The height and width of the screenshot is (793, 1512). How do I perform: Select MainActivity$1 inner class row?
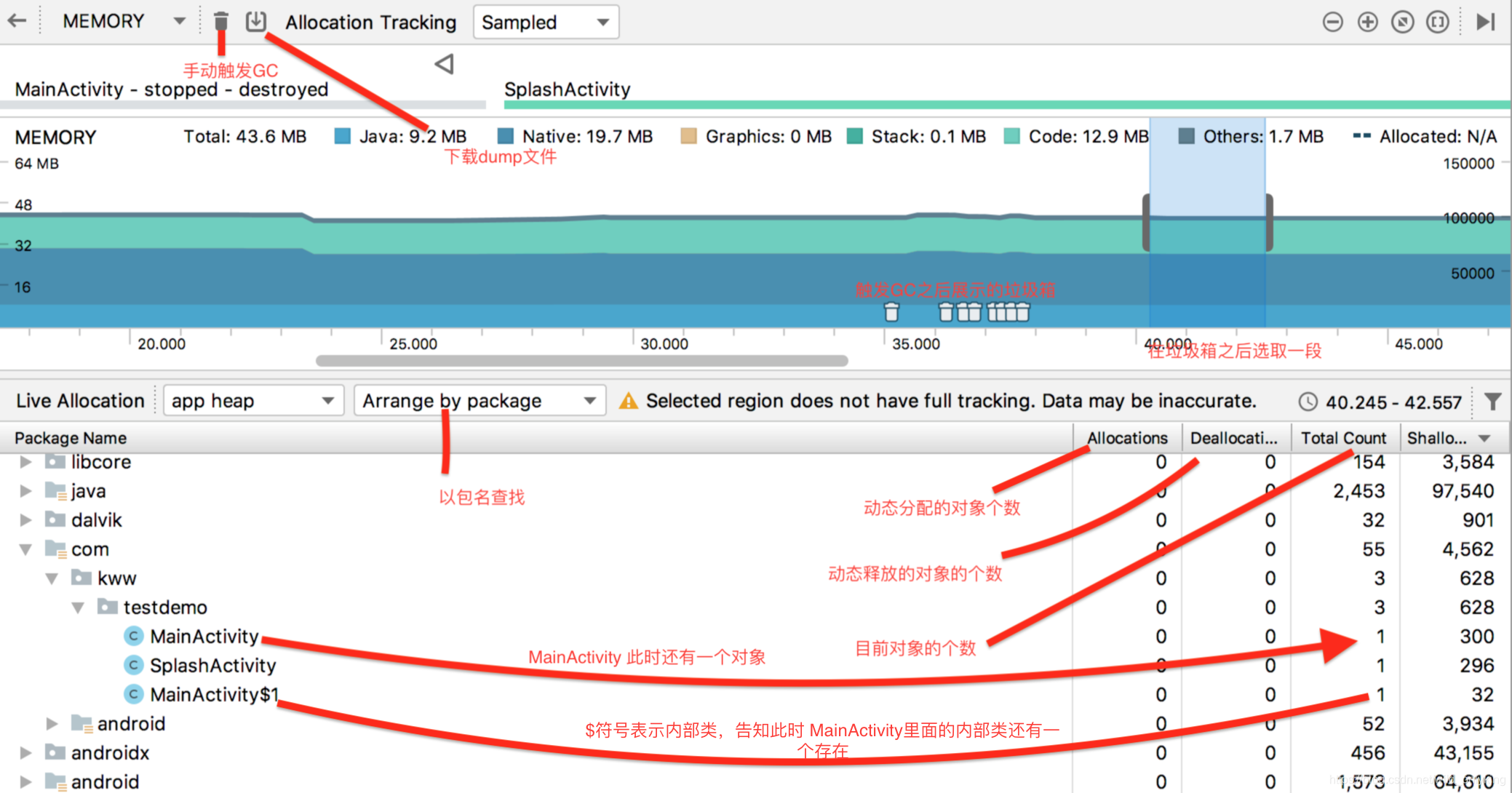pos(754,695)
